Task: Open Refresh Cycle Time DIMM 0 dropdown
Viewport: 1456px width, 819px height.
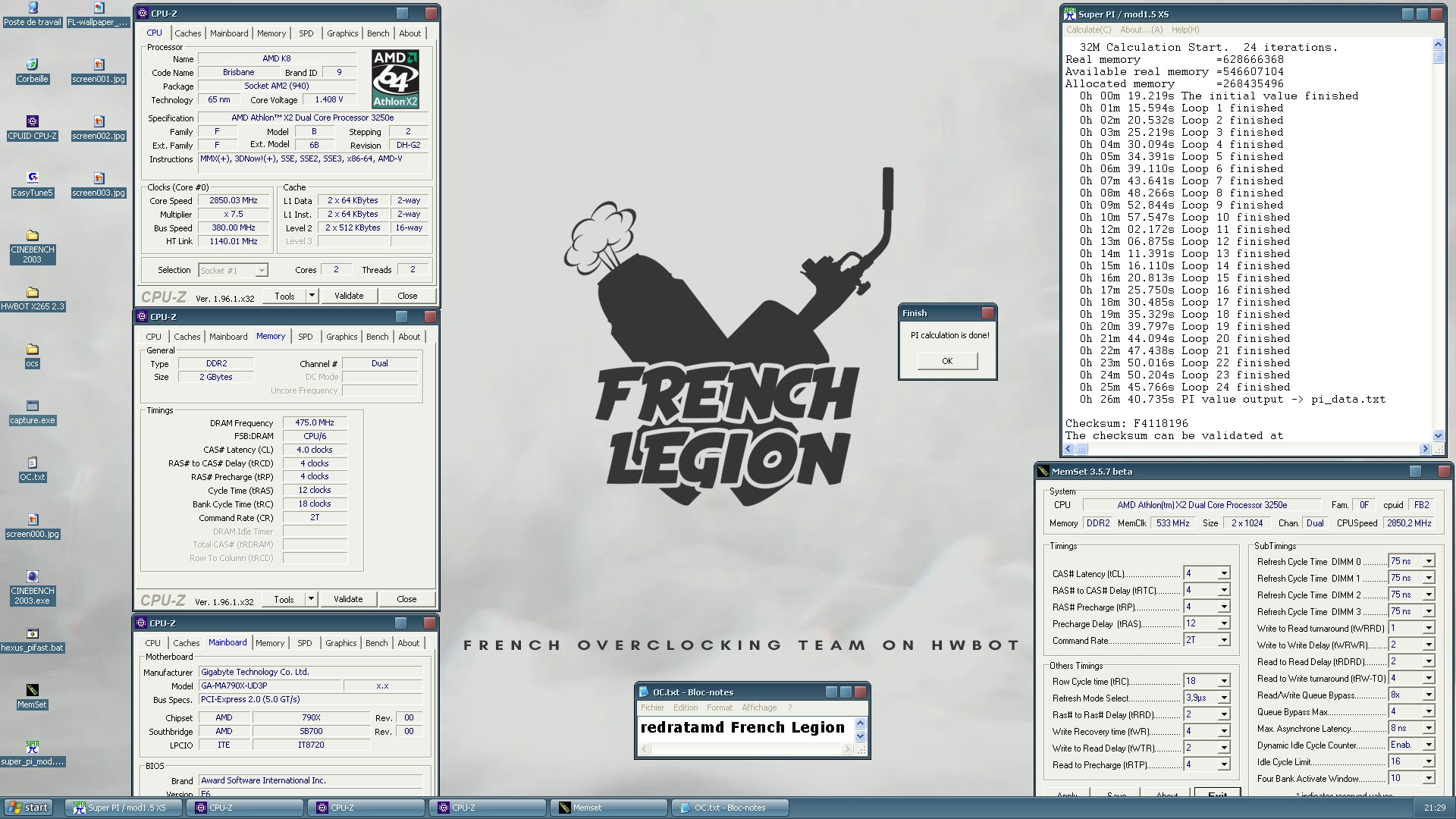Action: coord(1428,561)
